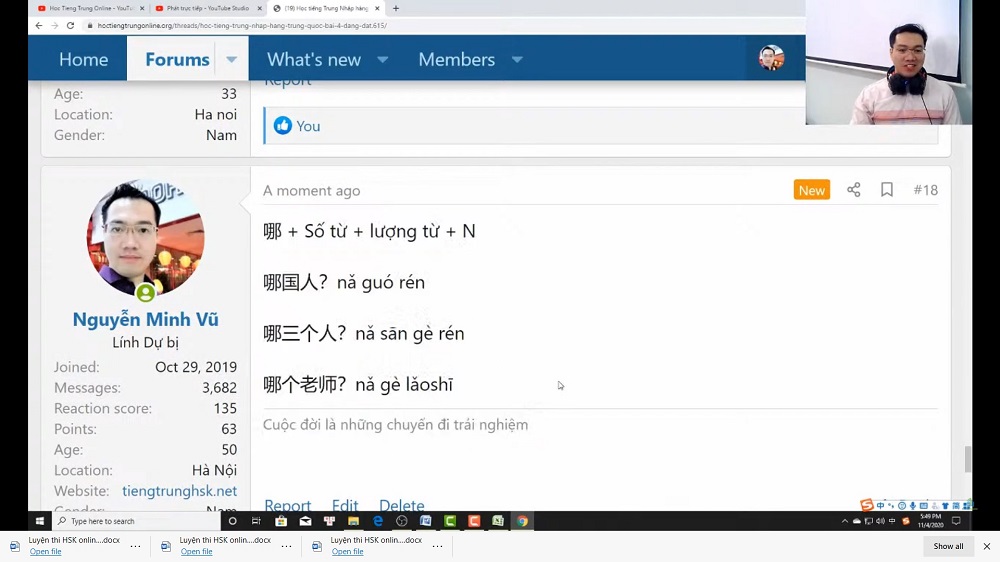The height and width of the screenshot is (562, 1000).
Task: Open options for second downloaded docx
Action: pos(286,546)
